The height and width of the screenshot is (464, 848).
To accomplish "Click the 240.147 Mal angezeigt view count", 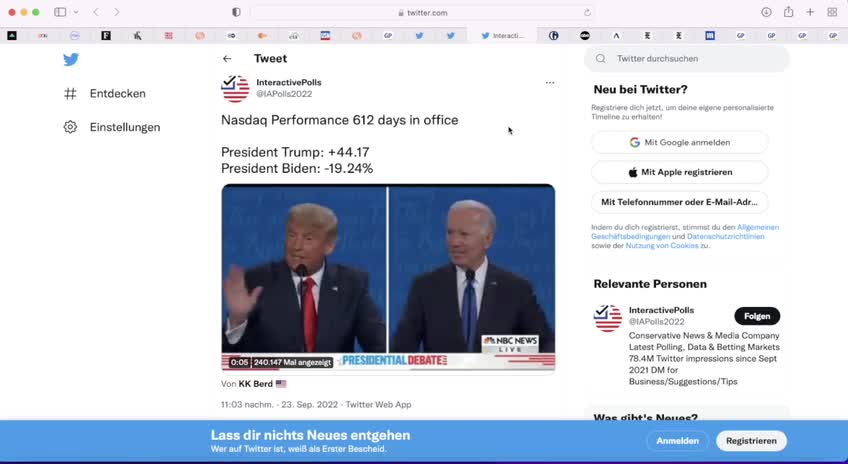I will point(292,362).
